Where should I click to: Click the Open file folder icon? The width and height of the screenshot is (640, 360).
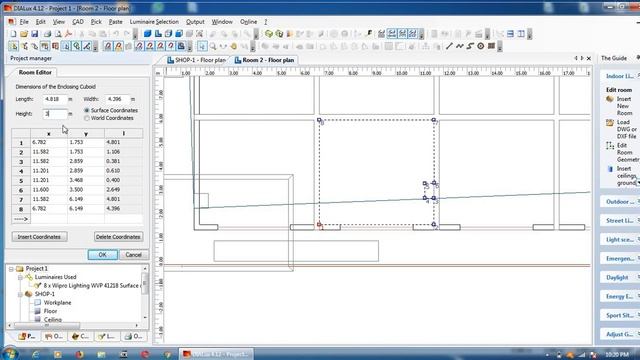click(24, 34)
